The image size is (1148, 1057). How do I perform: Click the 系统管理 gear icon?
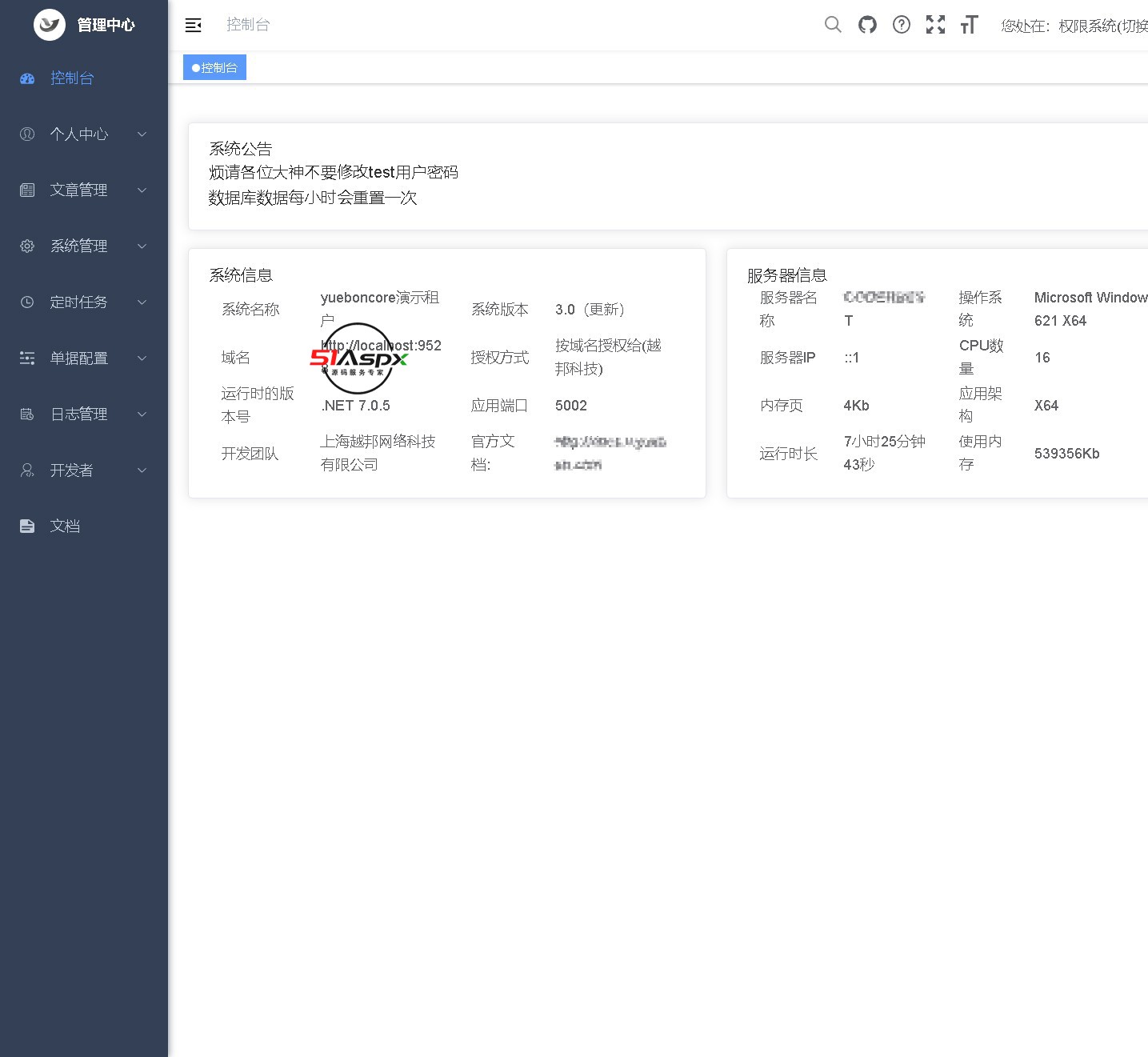point(27,246)
